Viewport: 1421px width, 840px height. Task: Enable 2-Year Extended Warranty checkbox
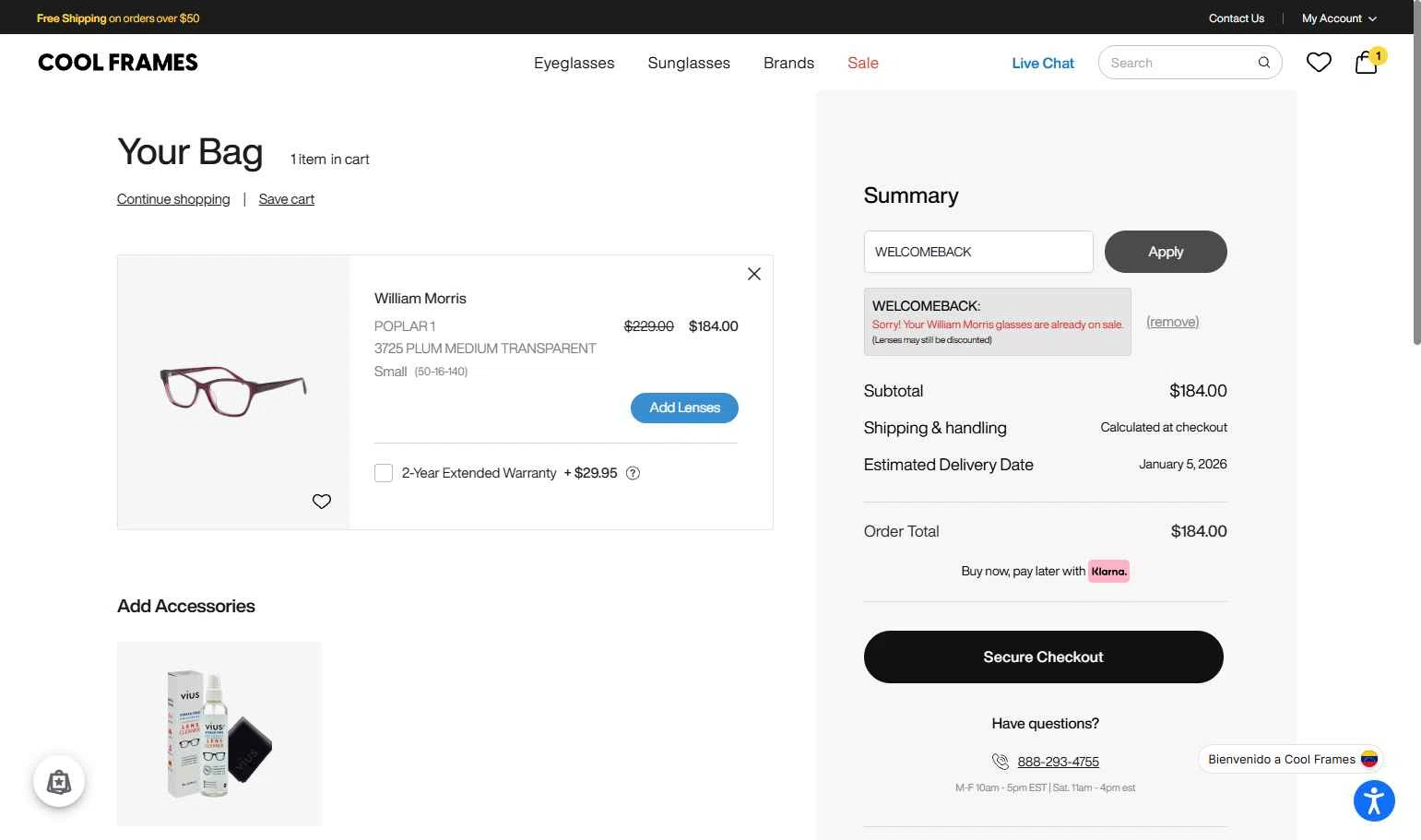point(384,473)
